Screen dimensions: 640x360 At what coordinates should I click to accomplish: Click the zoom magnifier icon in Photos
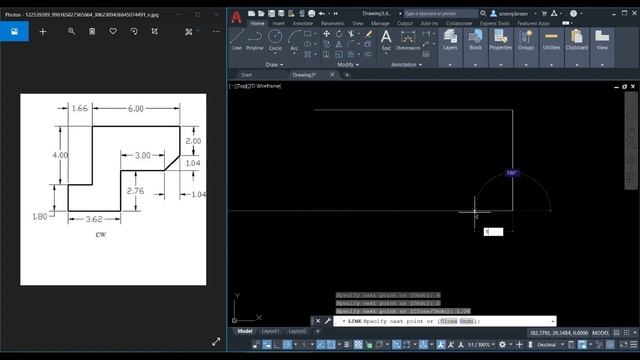pyautogui.click(x=71, y=31)
